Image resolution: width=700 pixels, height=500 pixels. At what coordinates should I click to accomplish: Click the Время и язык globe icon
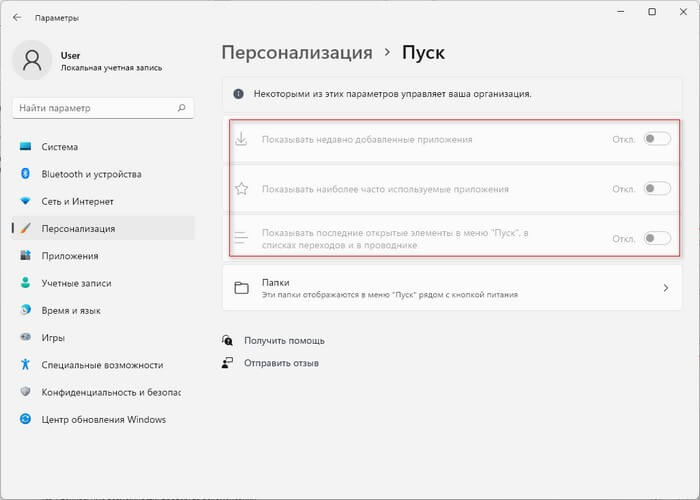coord(25,310)
